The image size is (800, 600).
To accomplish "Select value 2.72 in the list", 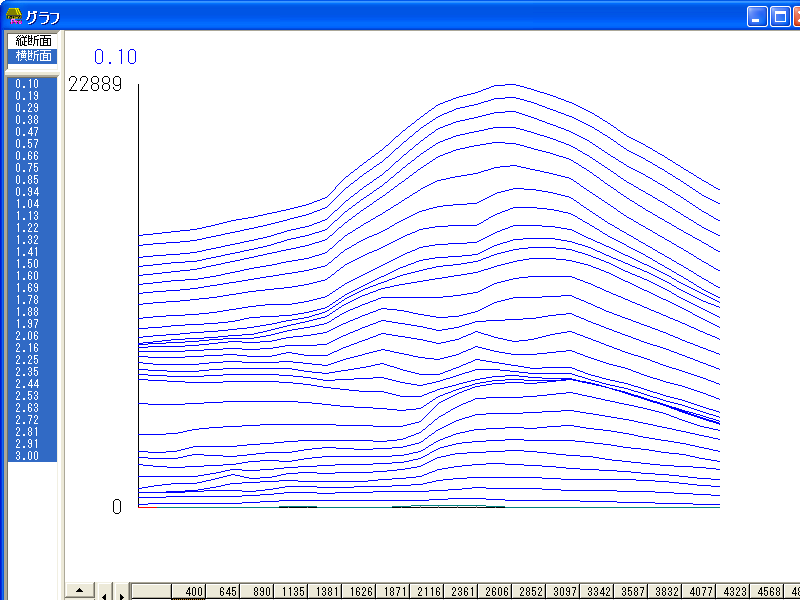I will click(33, 419).
